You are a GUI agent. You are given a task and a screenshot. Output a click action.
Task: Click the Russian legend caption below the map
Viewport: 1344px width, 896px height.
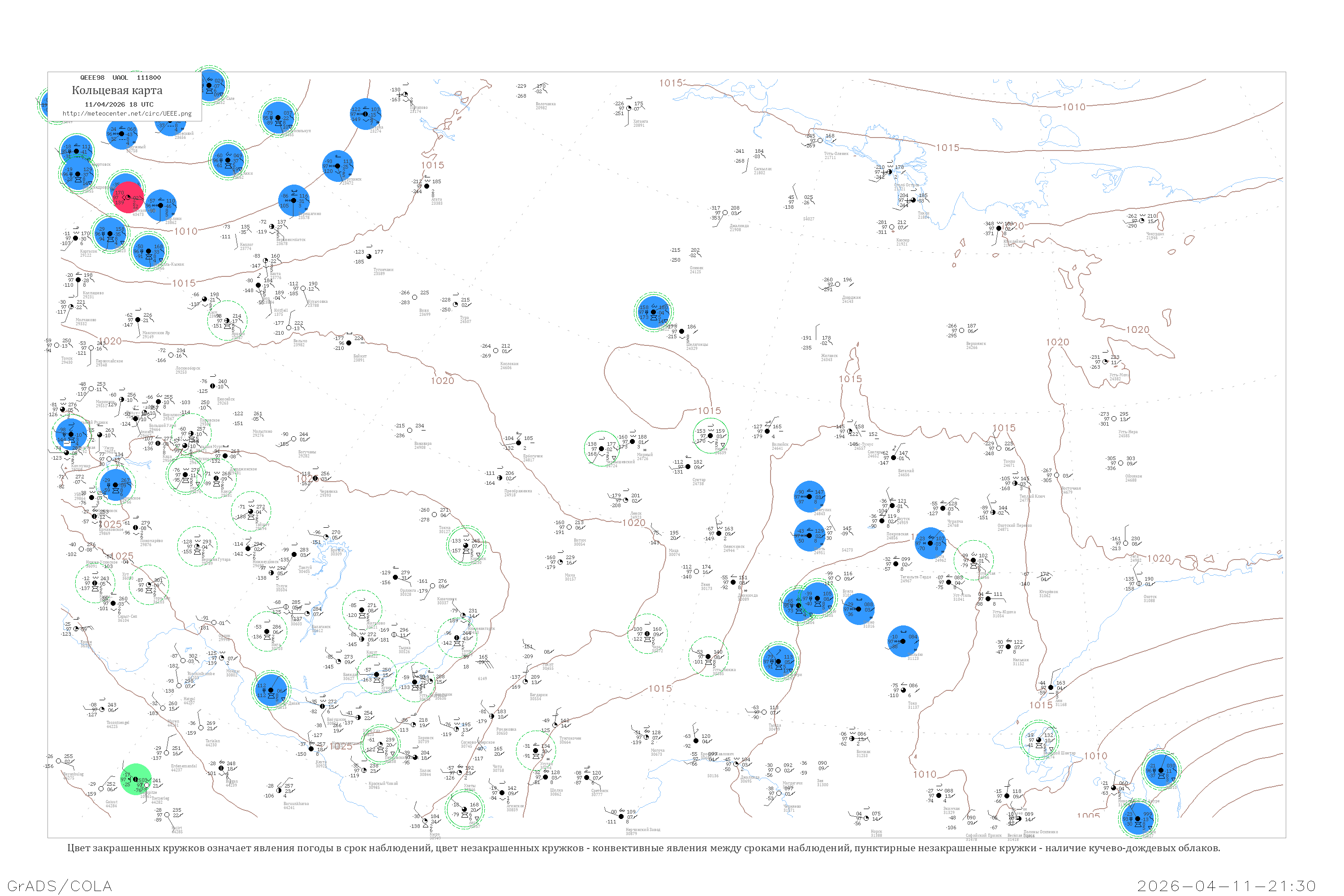[643, 848]
